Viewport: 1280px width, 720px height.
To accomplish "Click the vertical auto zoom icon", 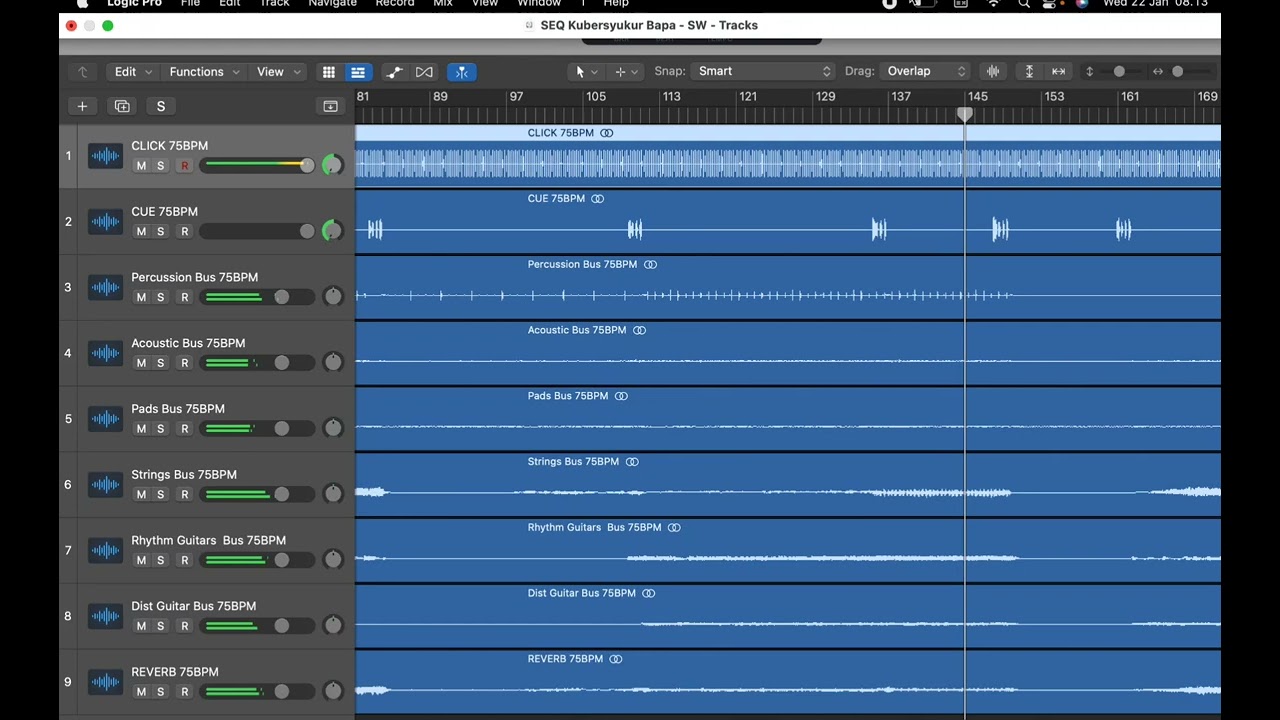I will pyautogui.click(x=1029, y=71).
